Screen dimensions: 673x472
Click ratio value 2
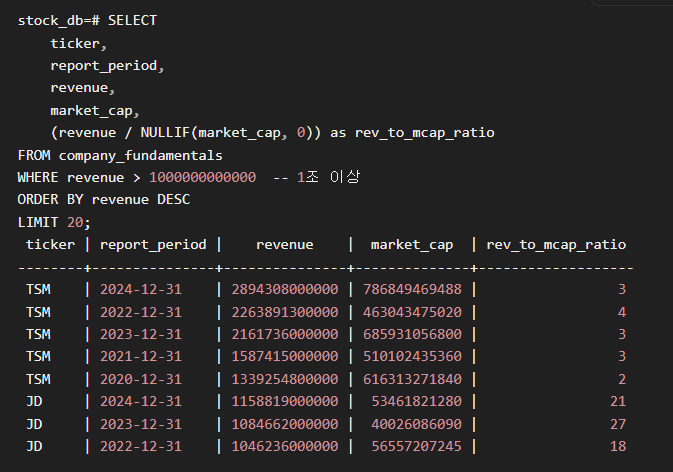pos(621,379)
